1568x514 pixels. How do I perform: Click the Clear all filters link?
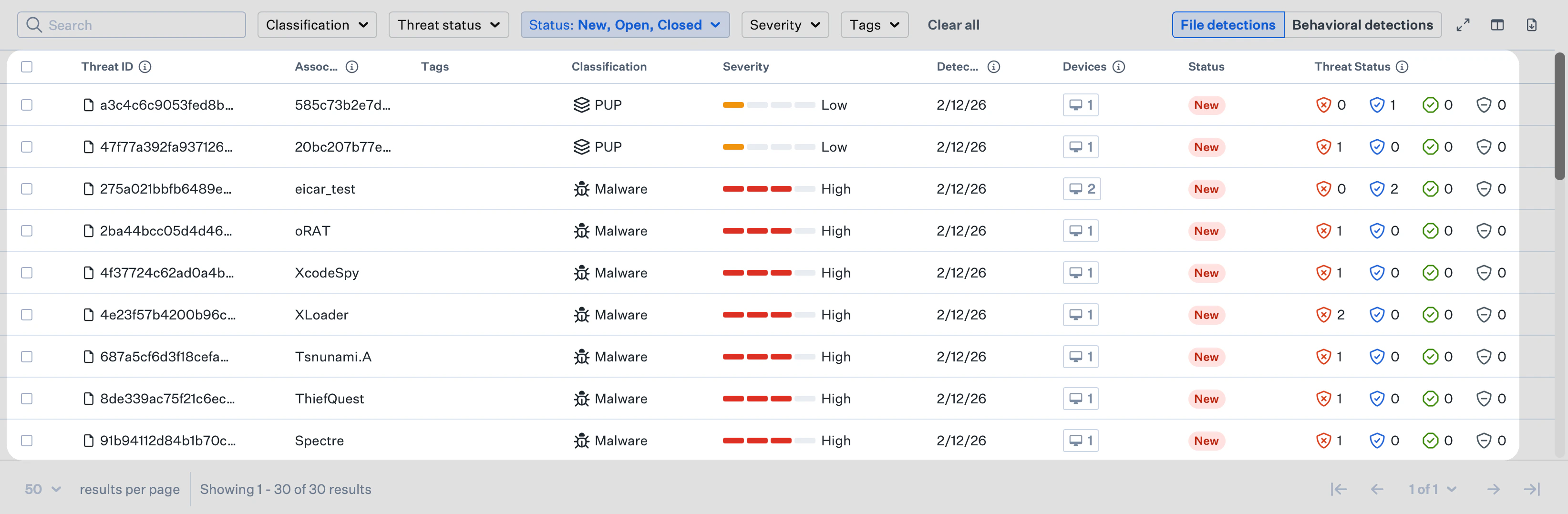(953, 24)
